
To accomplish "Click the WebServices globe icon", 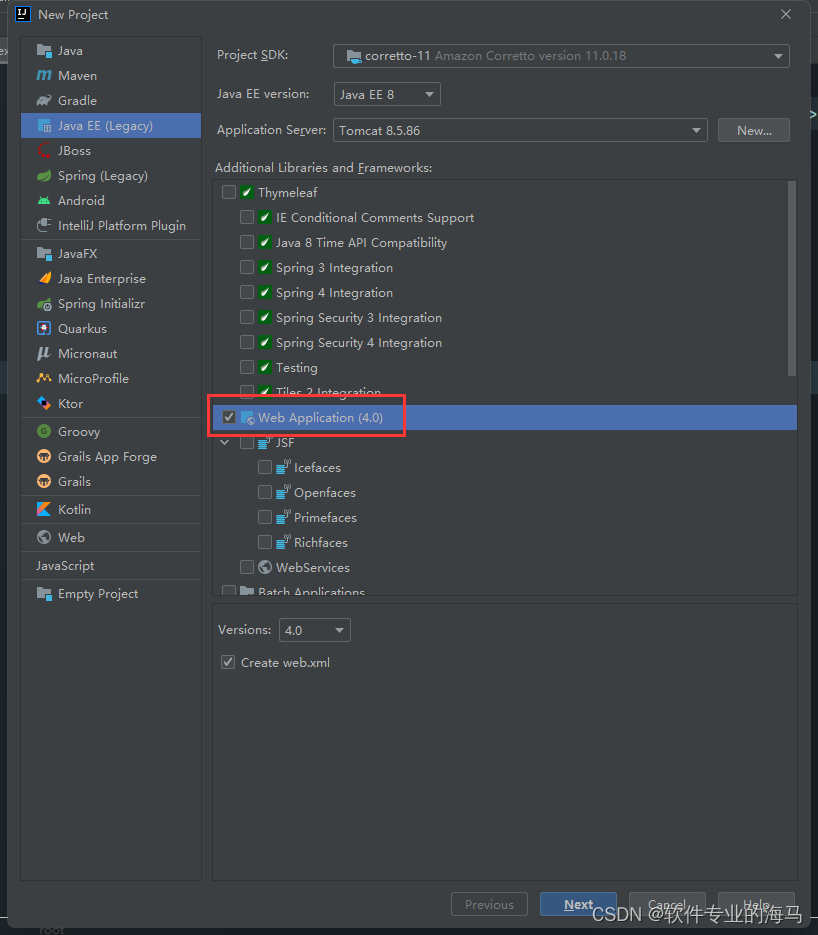I will click(265, 567).
